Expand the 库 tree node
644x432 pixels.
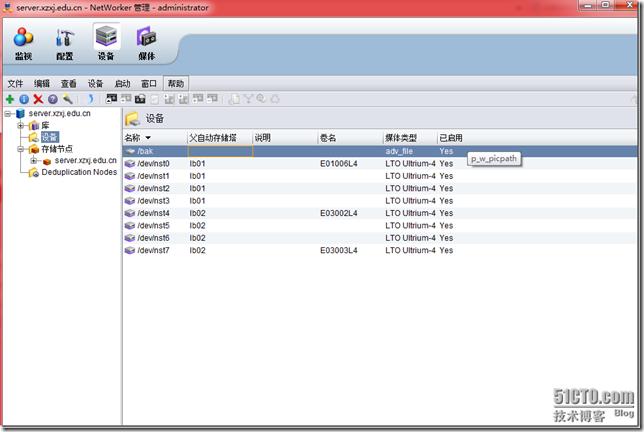point(21,126)
